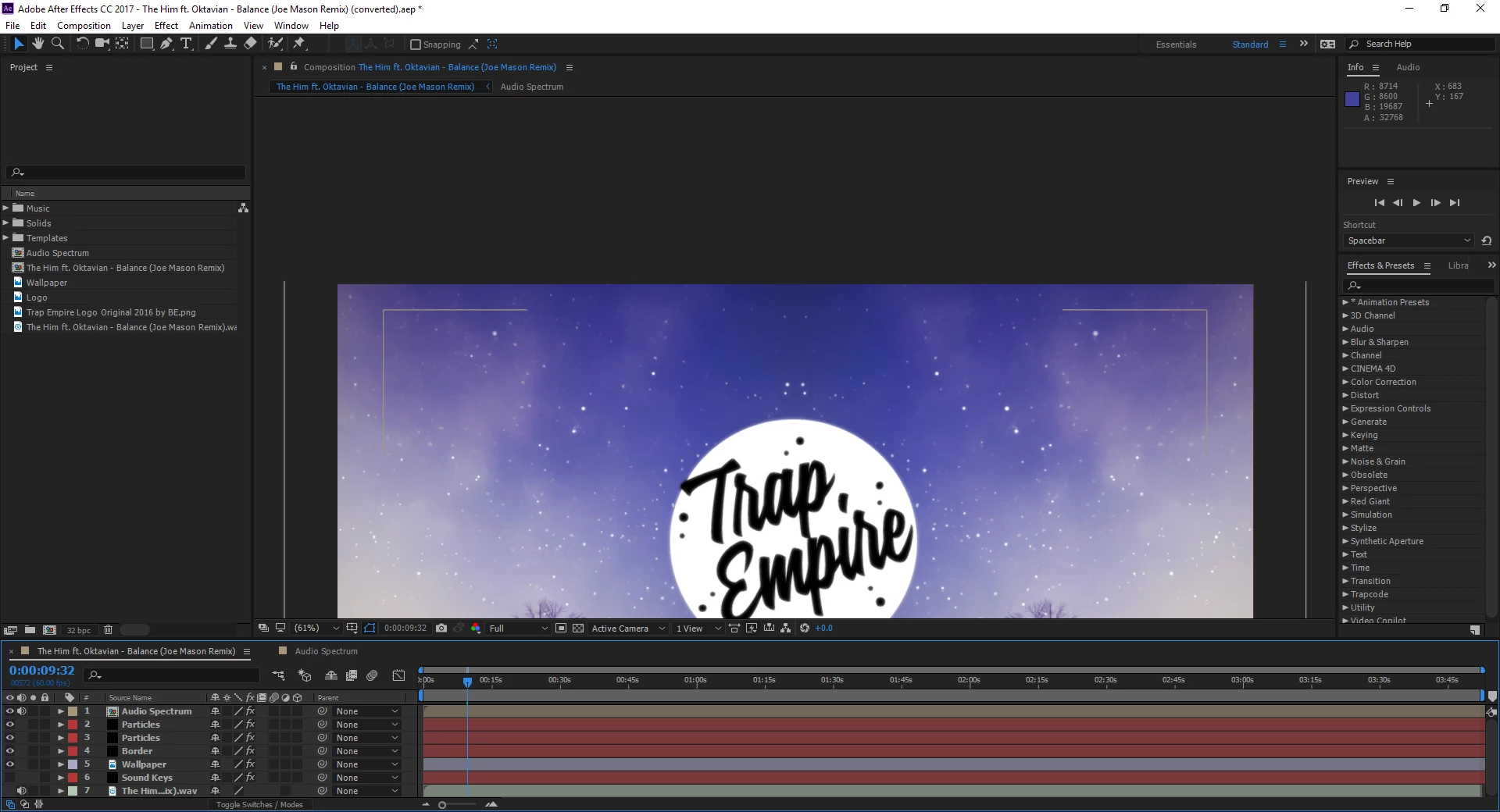Select the Rectangle shape tool
The width and height of the screenshot is (1500, 812).
[146, 44]
